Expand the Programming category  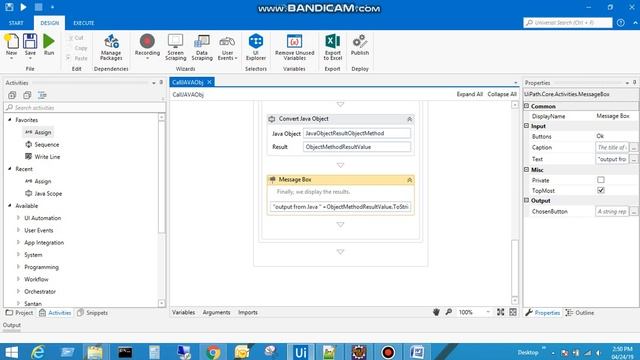pyautogui.click(x=18, y=267)
